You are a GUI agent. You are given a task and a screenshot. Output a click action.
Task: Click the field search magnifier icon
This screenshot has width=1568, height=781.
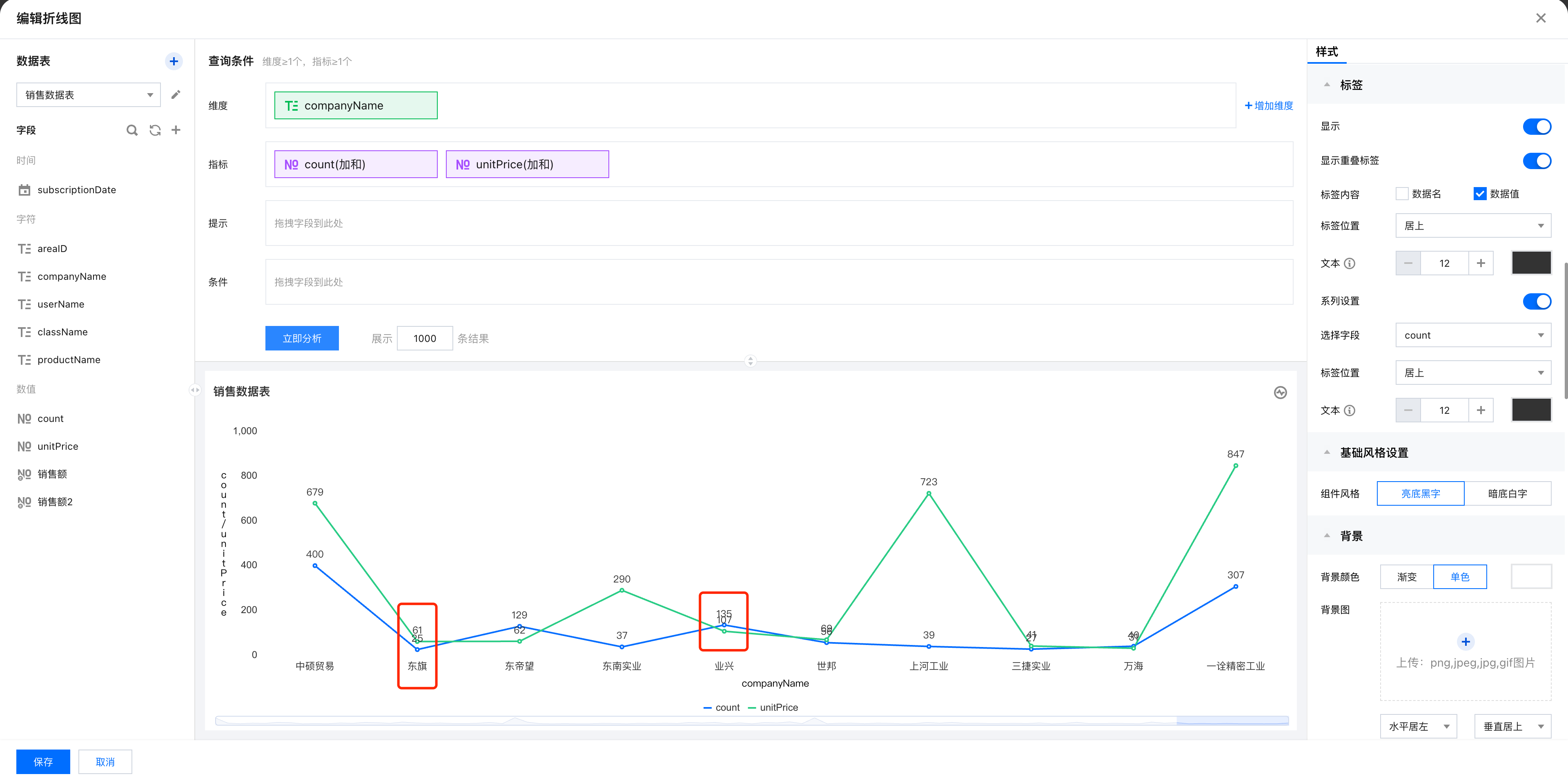point(131,129)
